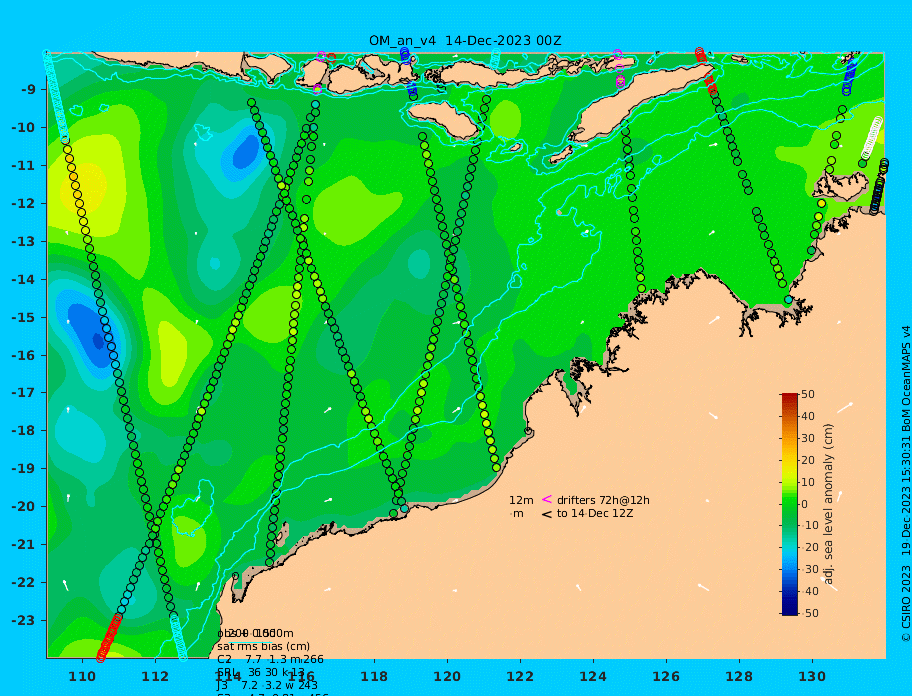
Task: Click the 50 tick label on colorbar
Action: pyautogui.click(x=808, y=394)
